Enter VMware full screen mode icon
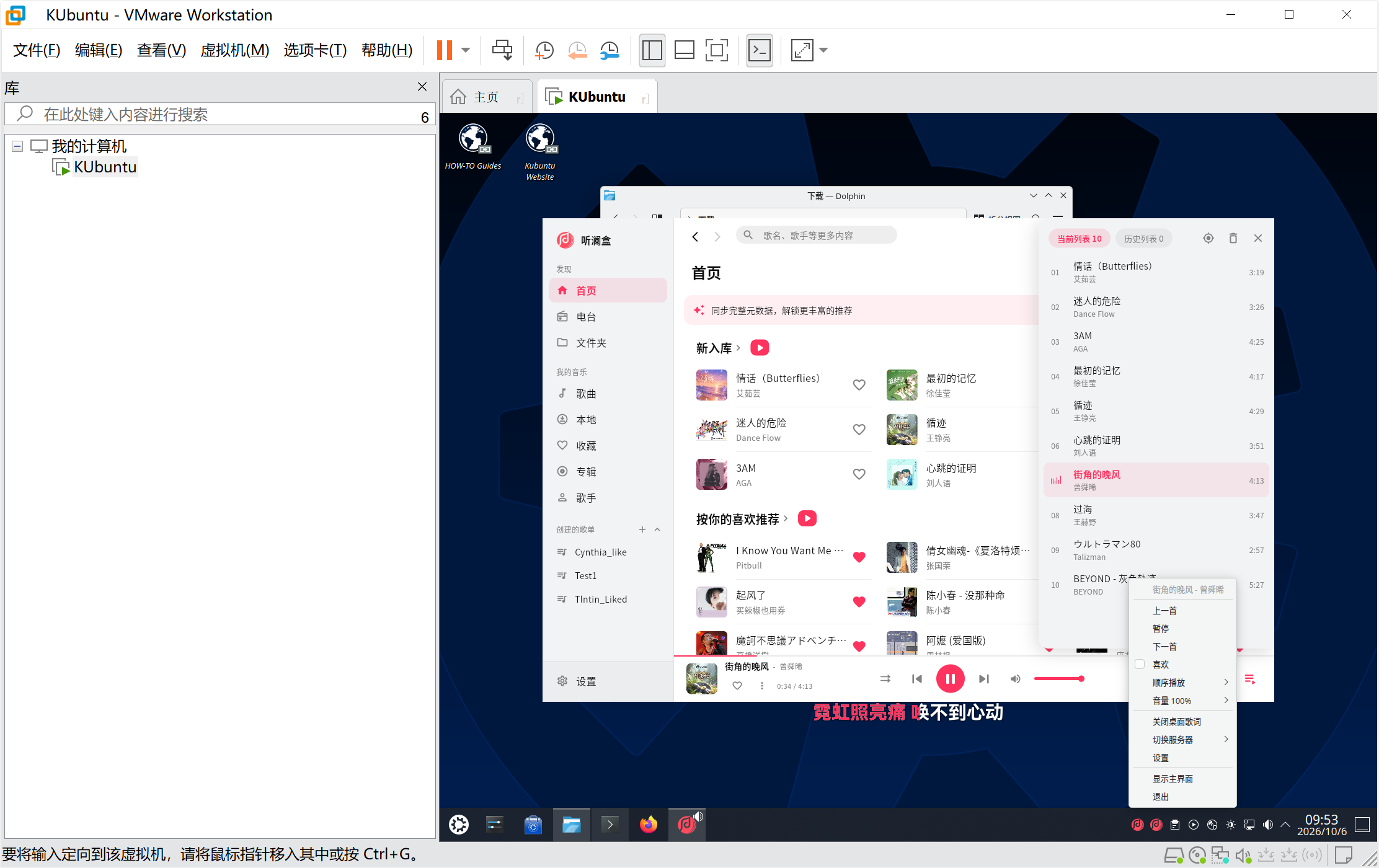 tap(717, 50)
